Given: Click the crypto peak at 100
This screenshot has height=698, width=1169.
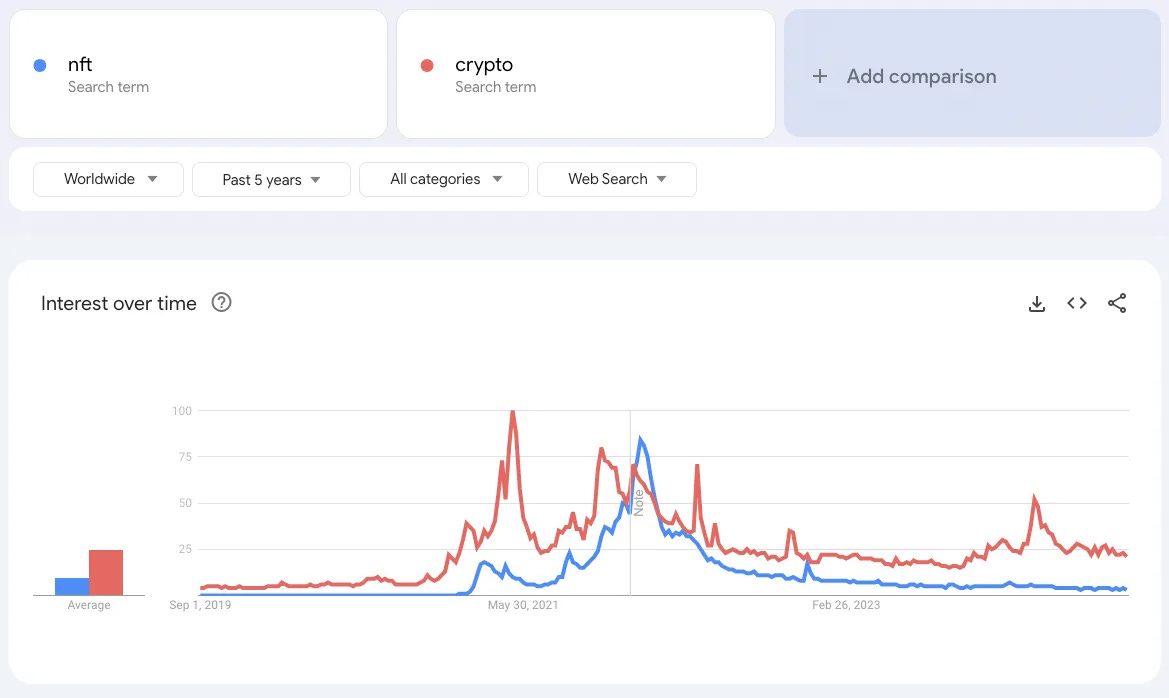Looking at the screenshot, I should (512, 412).
